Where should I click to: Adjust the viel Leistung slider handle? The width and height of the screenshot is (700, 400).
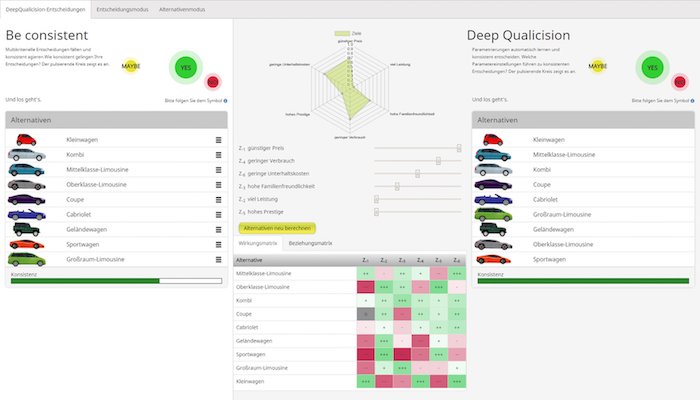coord(376,199)
